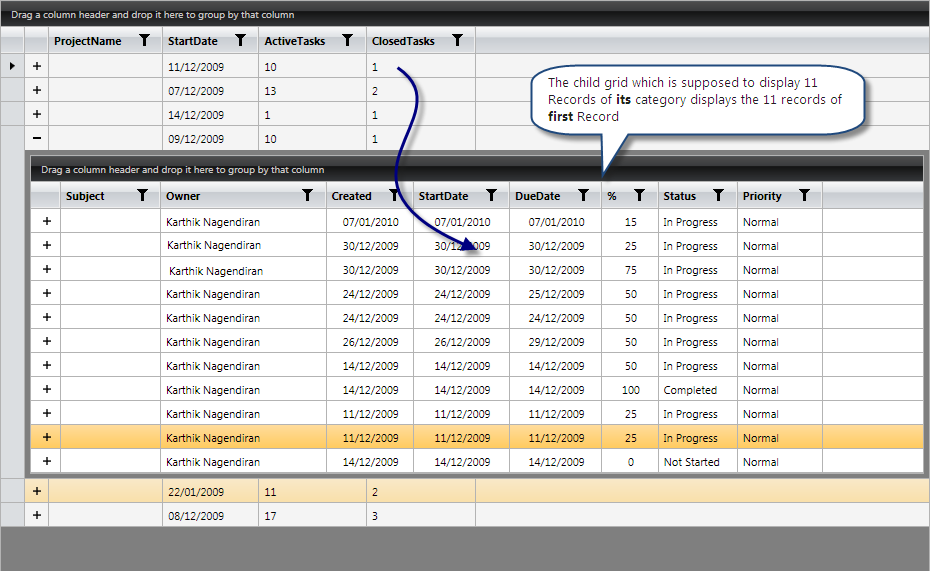
Task: Expand the task row due 25/12/2009
Action: (47, 293)
